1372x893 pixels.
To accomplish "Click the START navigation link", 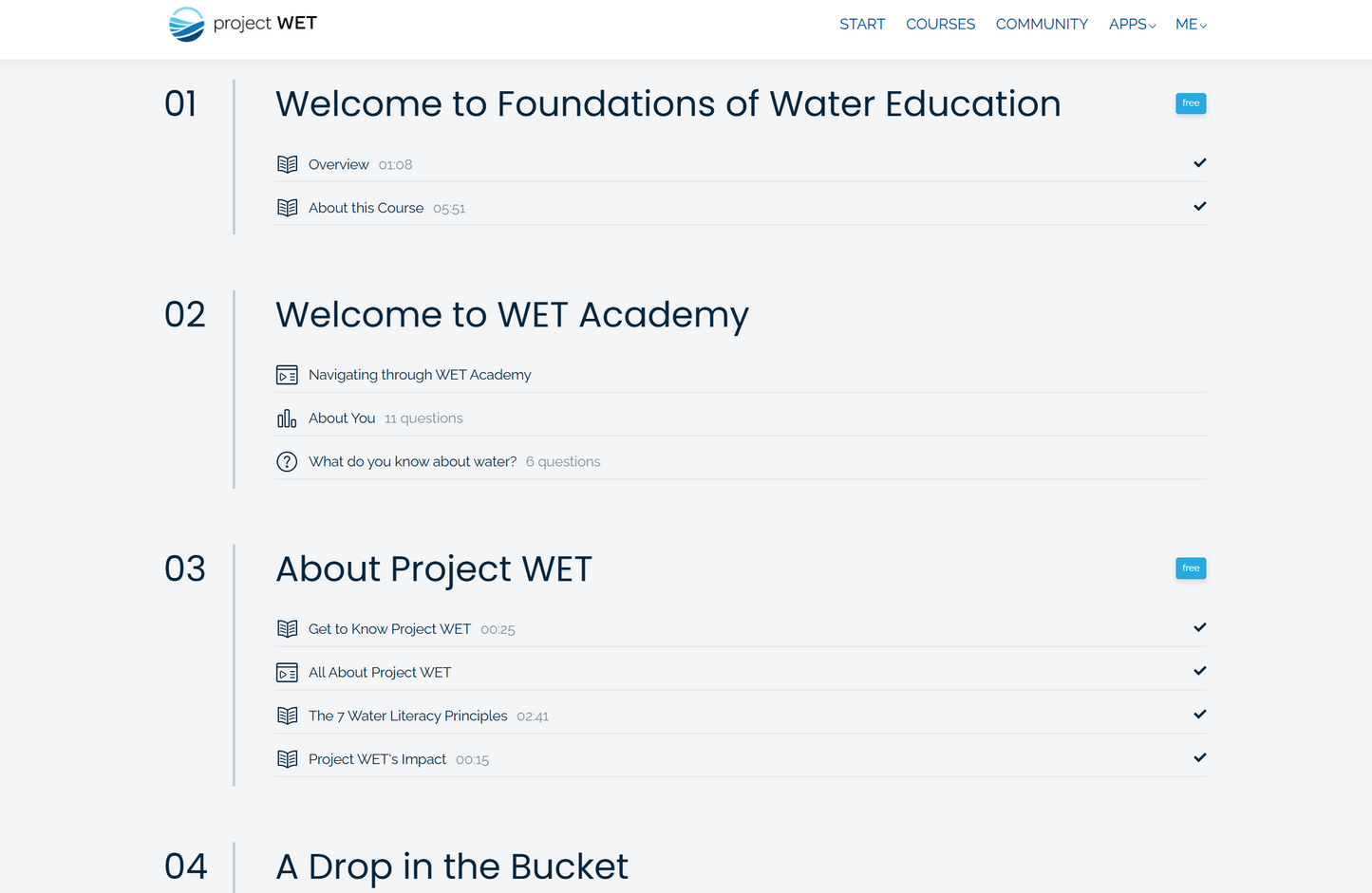I will [x=862, y=24].
